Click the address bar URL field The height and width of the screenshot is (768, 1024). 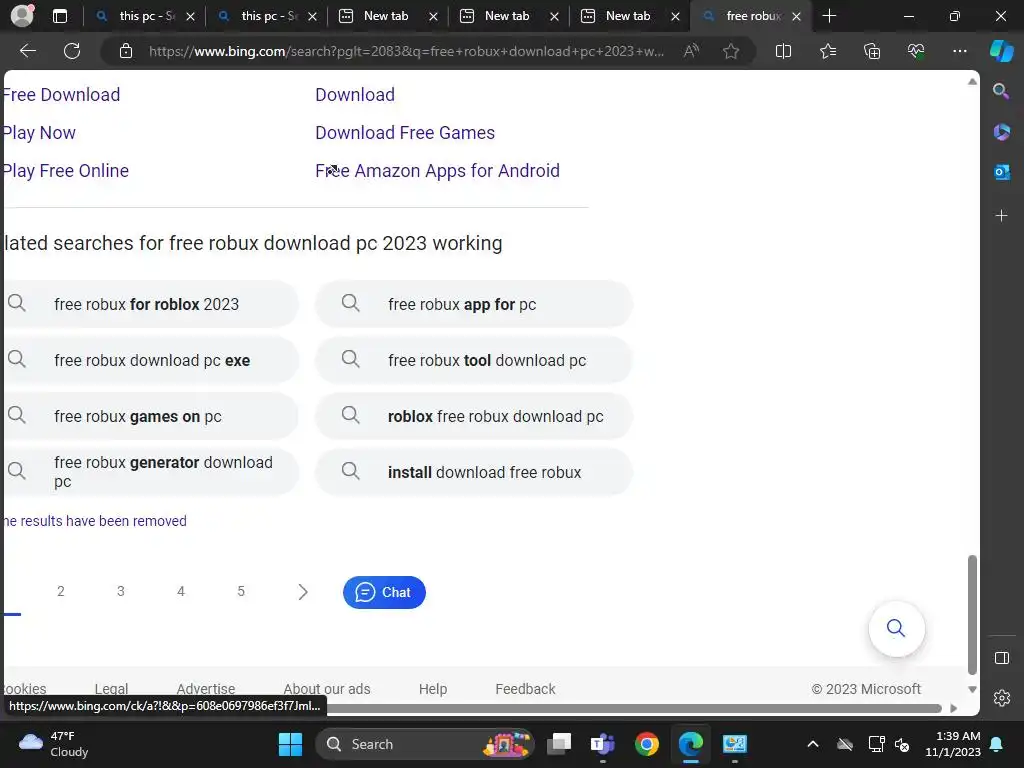[406, 51]
